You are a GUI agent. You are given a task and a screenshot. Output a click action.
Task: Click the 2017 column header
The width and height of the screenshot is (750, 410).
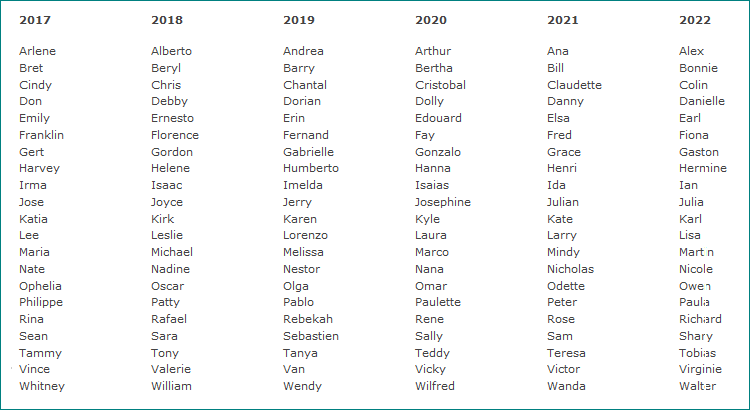point(35,20)
